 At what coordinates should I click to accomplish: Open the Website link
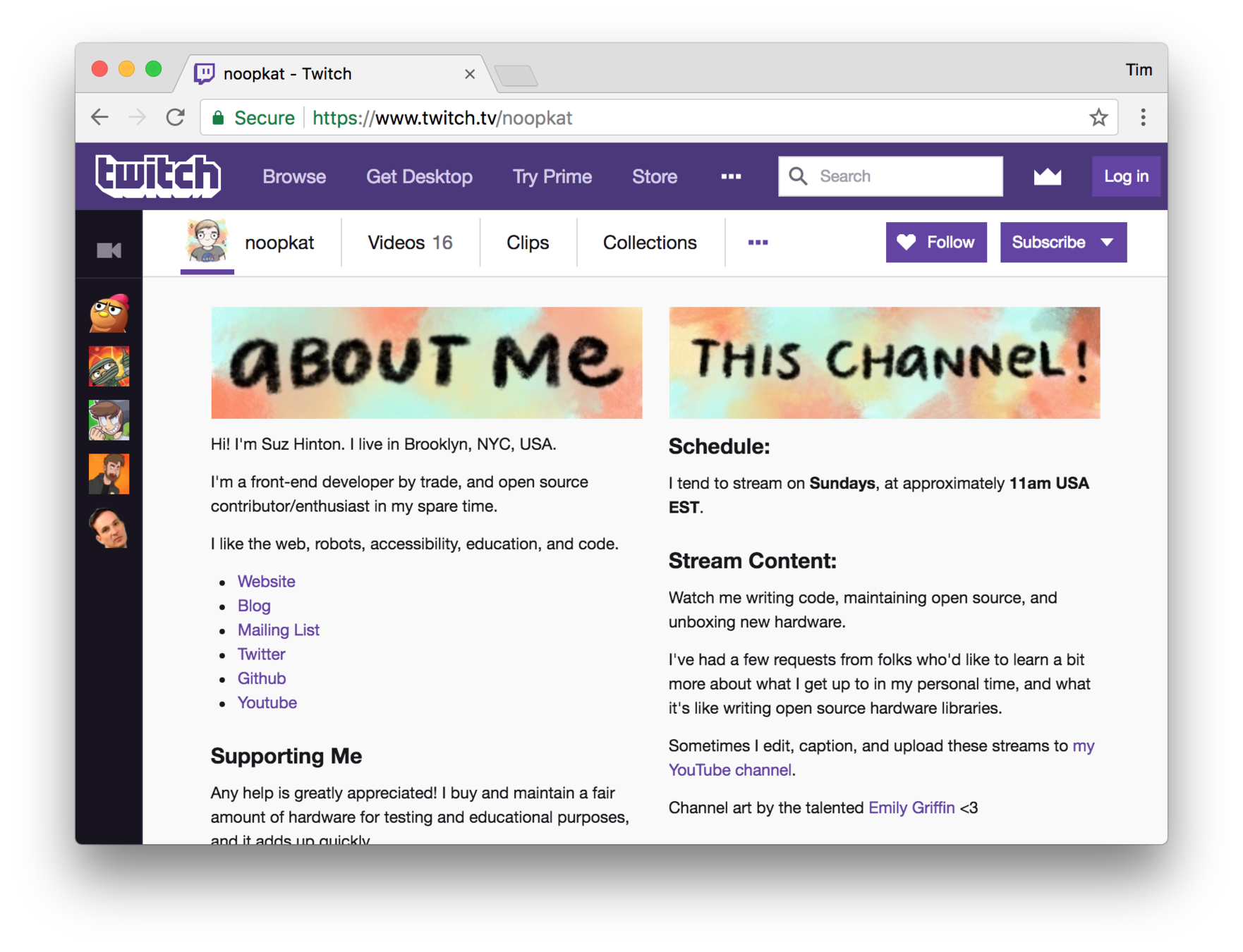[x=266, y=582]
